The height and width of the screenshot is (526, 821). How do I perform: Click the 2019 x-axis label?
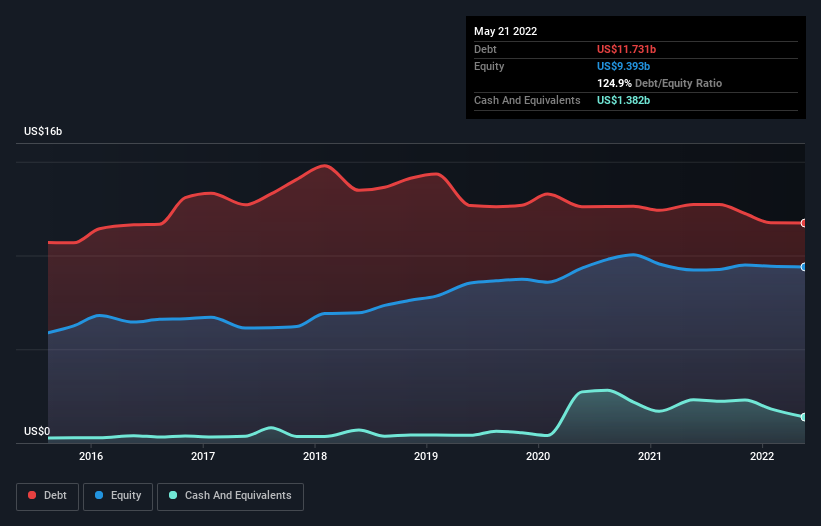[426, 456]
